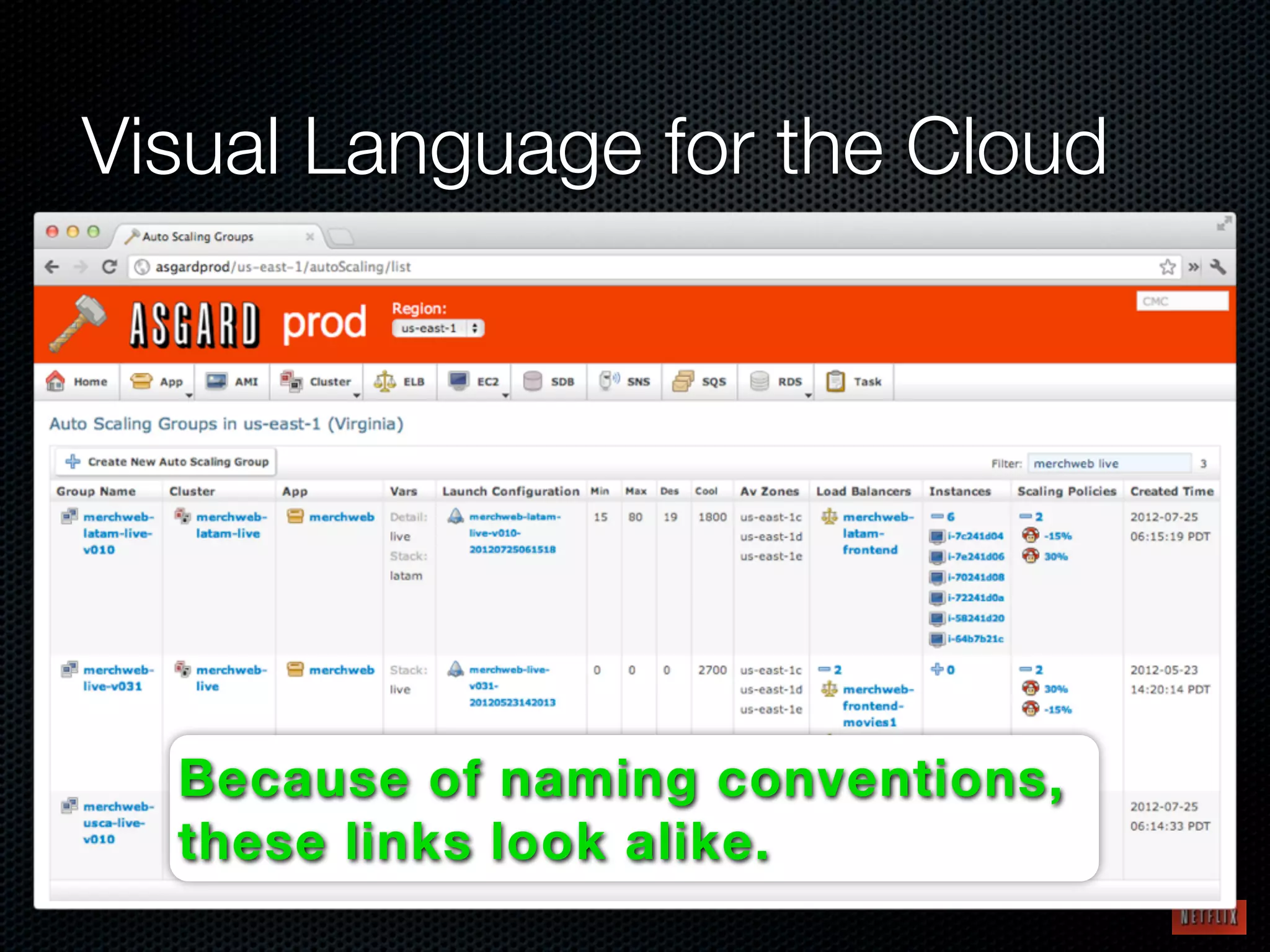This screenshot has width=1270, height=952.
Task: Open instance i-72241d0a
Action: (975, 597)
